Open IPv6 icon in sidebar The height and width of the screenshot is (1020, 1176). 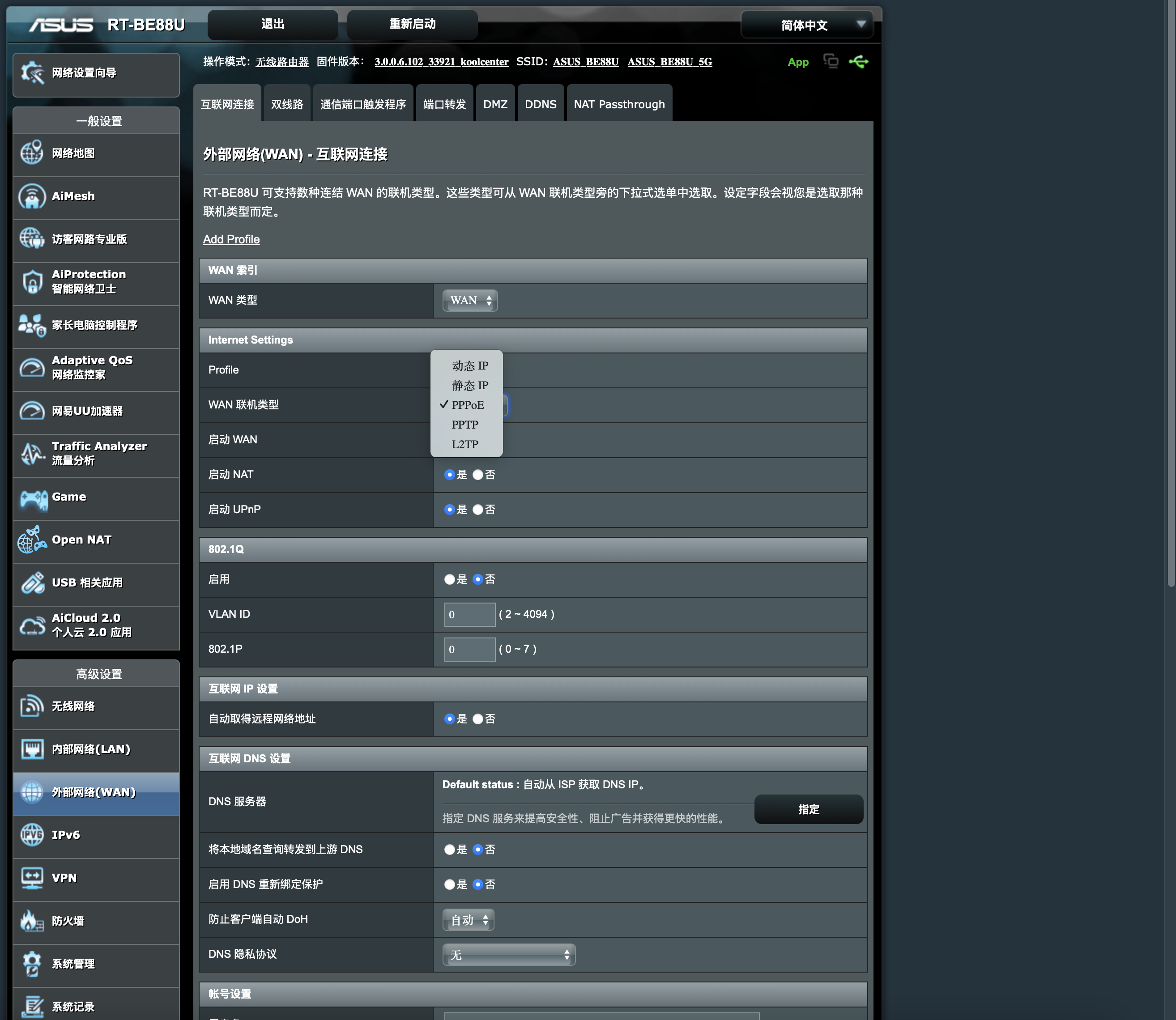pyautogui.click(x=32, y=834)
